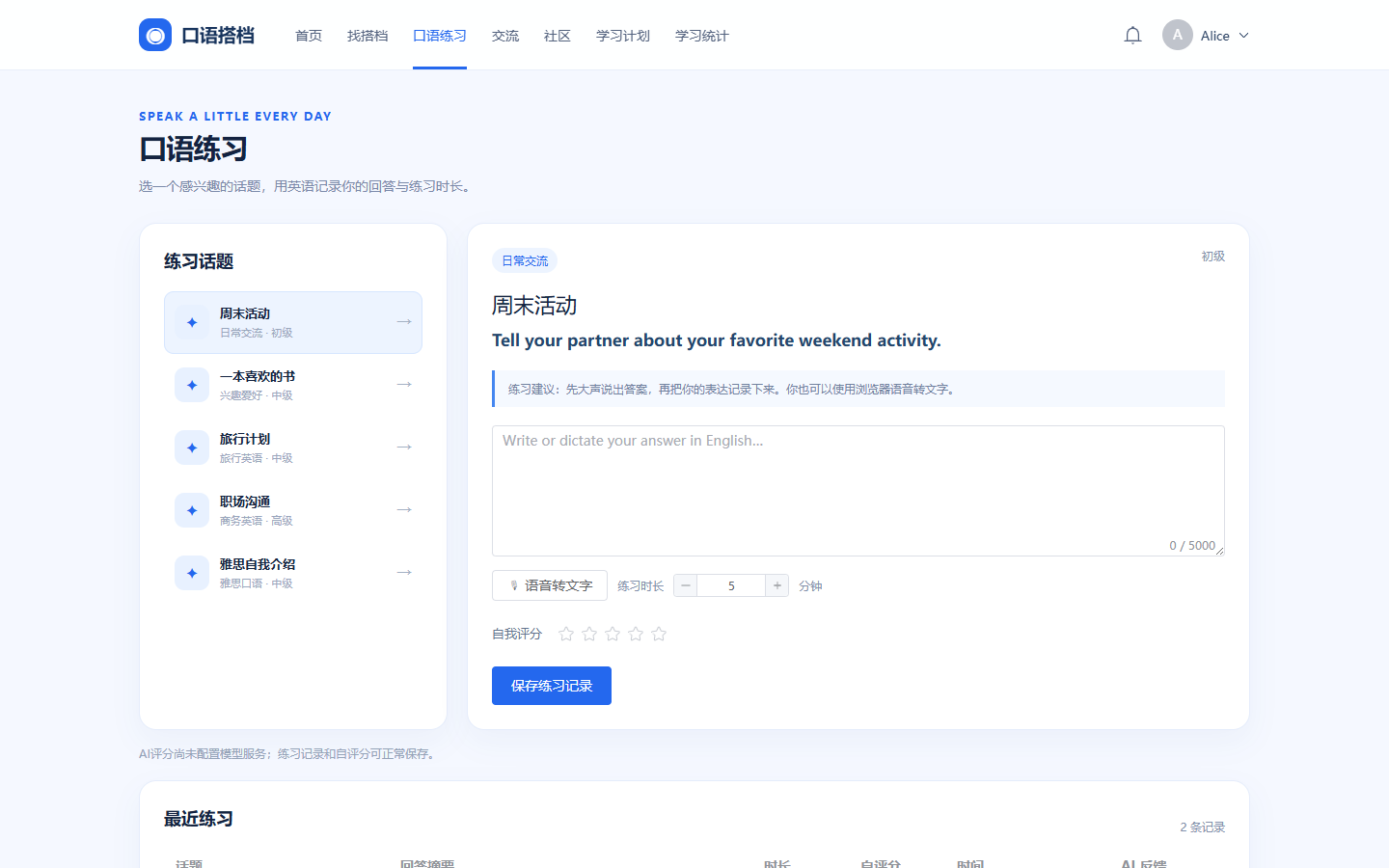This screenshot has height=868, width=1389.
Task: Rate the practice with the first star
Action: [566, 634]
